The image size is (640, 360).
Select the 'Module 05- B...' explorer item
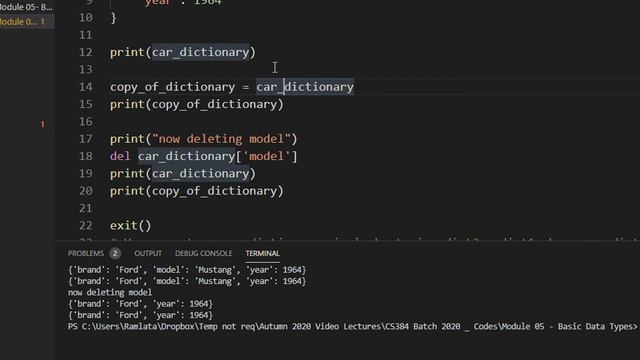[x=26, y=7]
